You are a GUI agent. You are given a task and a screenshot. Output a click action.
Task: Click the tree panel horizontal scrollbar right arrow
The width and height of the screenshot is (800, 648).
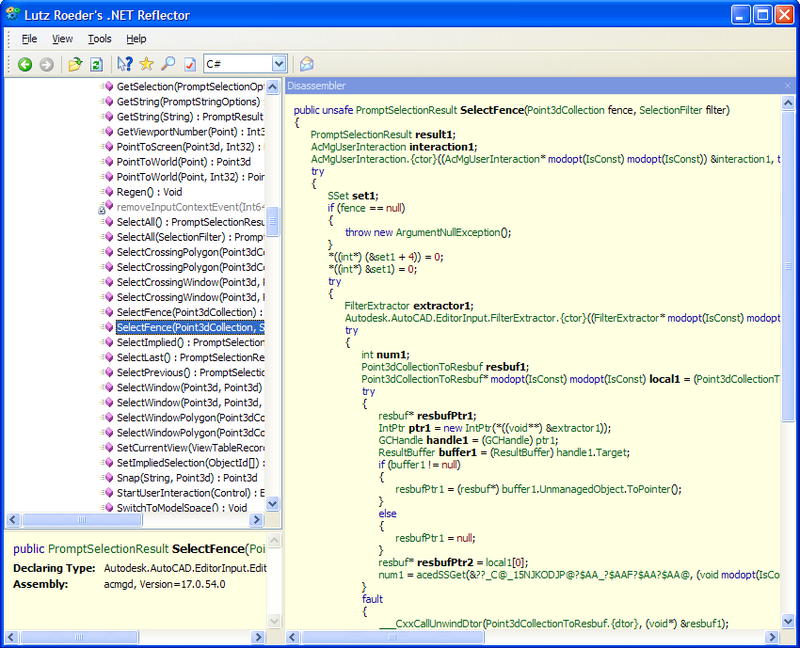(257, 521)
